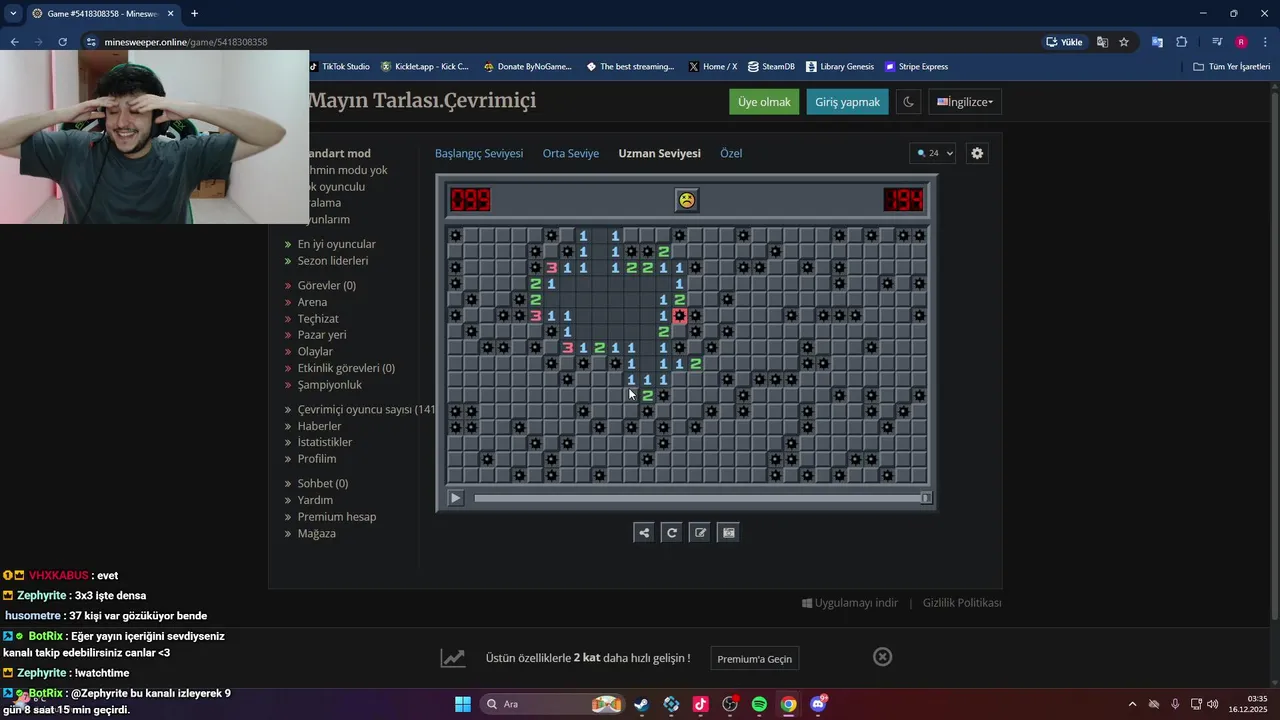This screenshot has width=1280, height=720.
Task: Open the tab search chevron dropdown
Action: (x=13, y=14)
